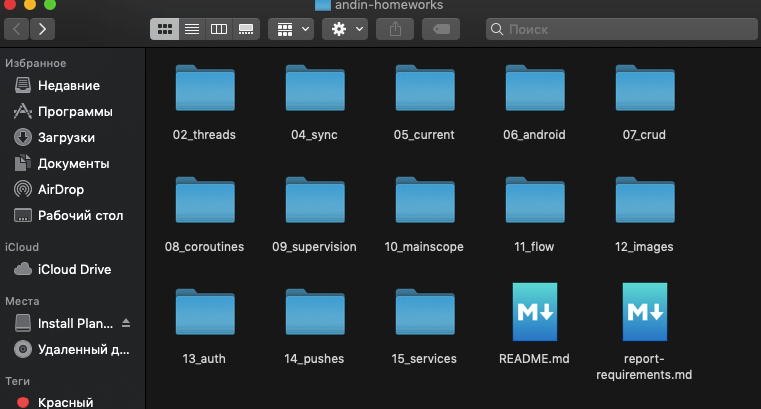Select the Красный tag in sidebar
Screen dimensions: 761x409
tap(55, 402)
